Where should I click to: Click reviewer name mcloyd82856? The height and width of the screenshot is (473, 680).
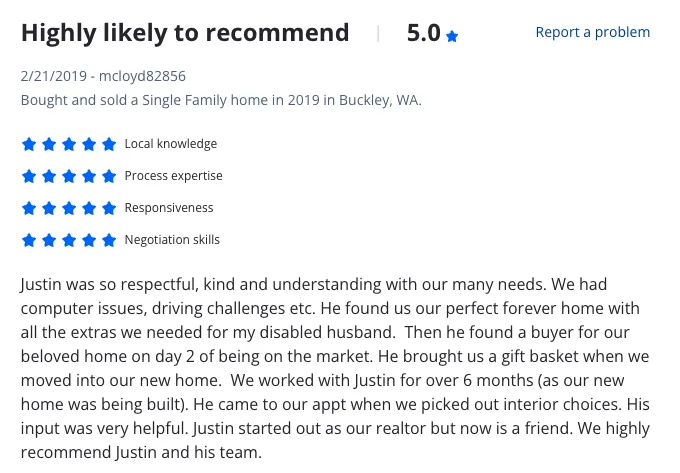click(x=142, y=76)
